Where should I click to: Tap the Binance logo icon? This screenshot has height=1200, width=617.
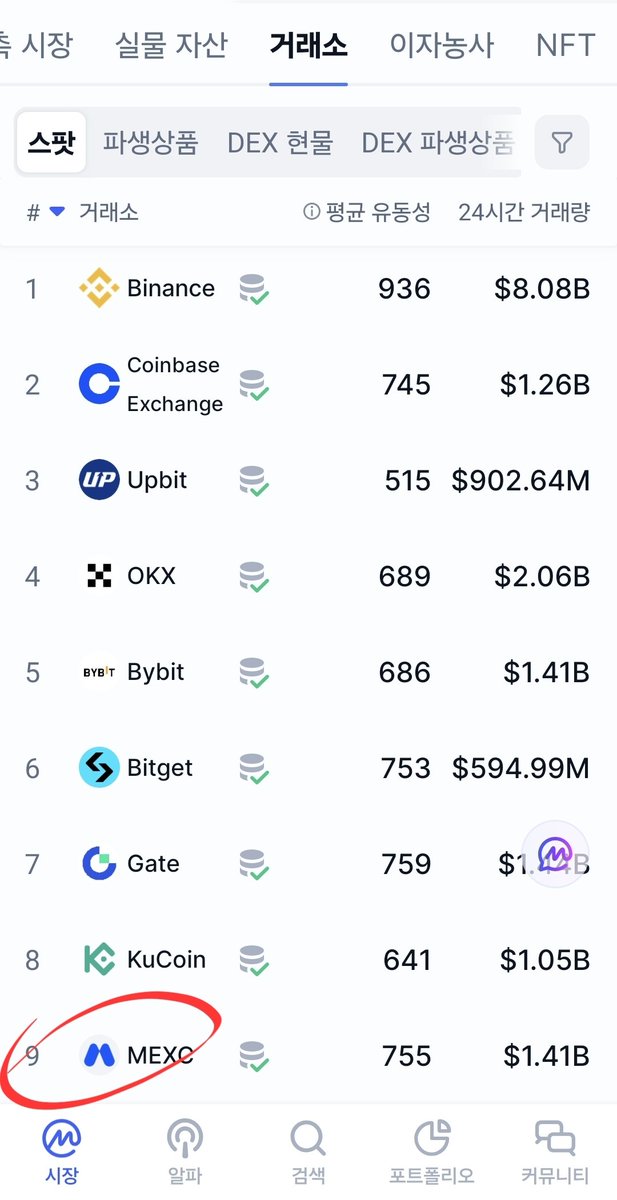click(99, 289)
